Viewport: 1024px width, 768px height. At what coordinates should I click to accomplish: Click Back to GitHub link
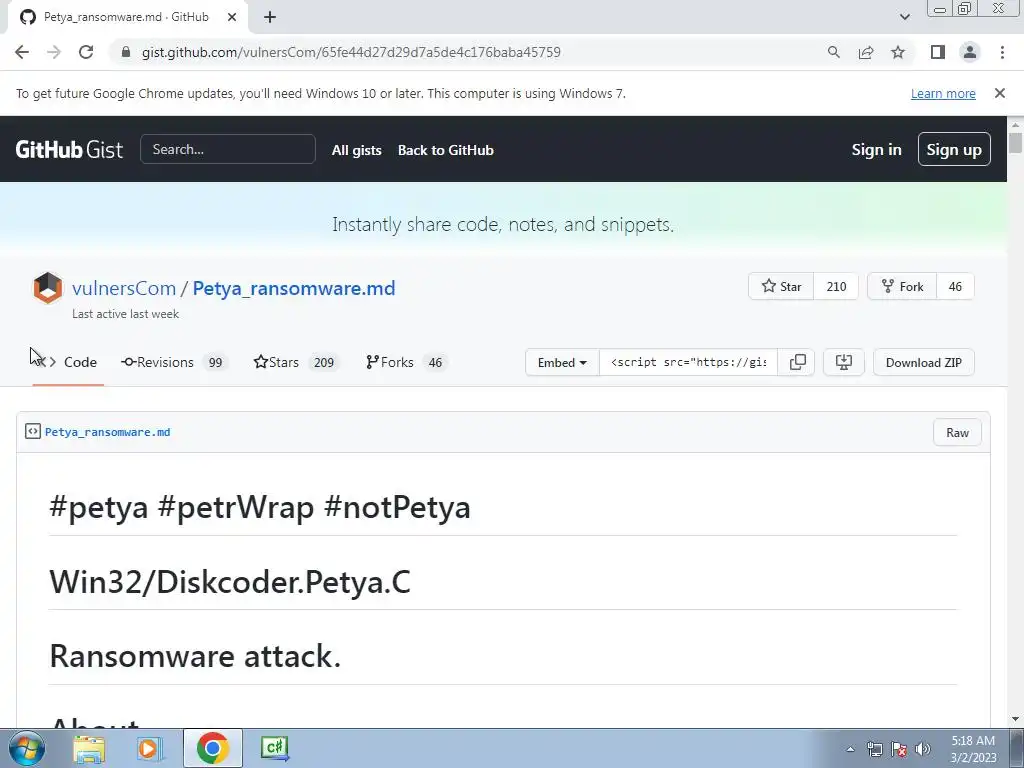[x=446, y=150]
